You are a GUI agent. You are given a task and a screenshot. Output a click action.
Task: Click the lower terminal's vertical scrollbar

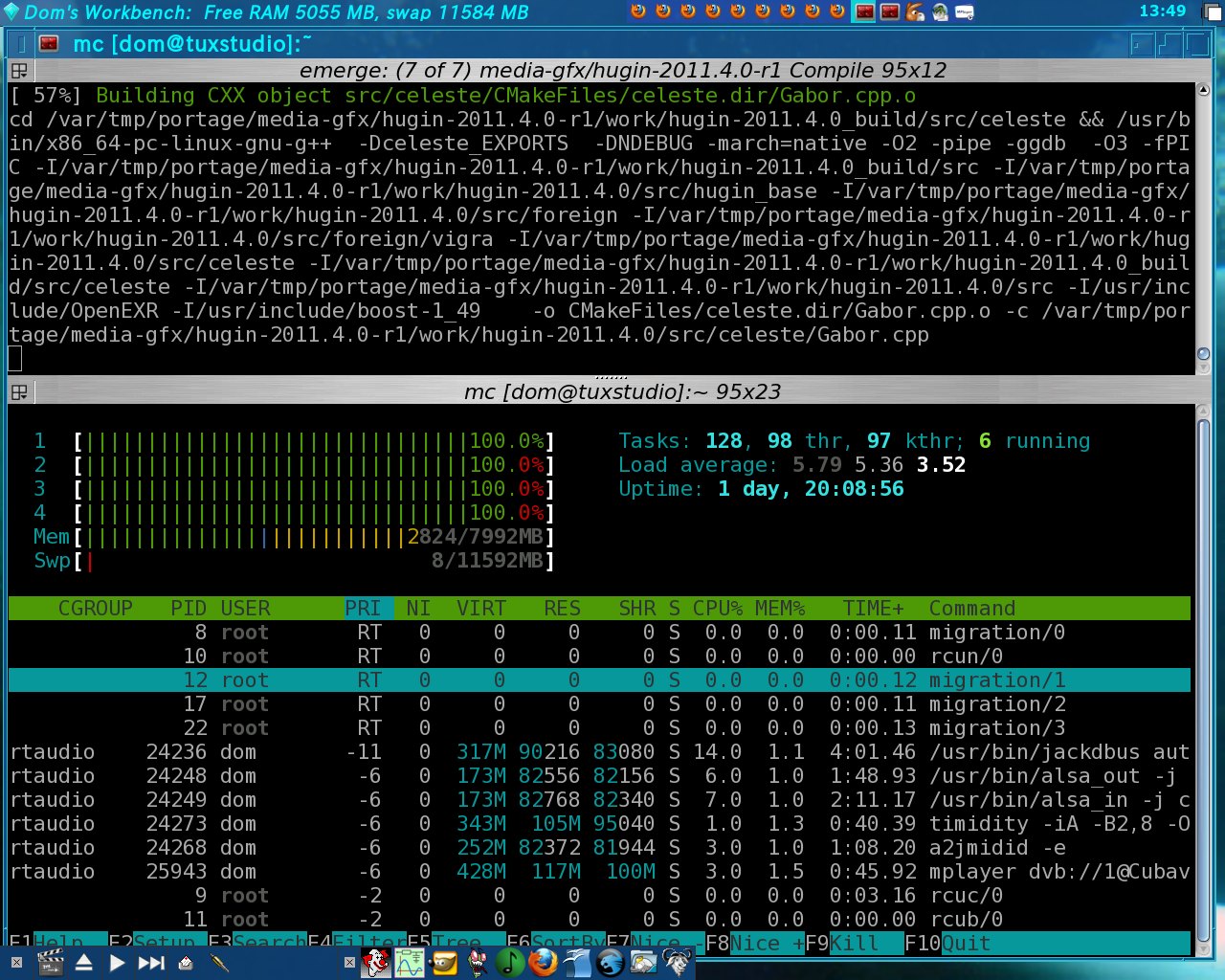pos(1203,670)
